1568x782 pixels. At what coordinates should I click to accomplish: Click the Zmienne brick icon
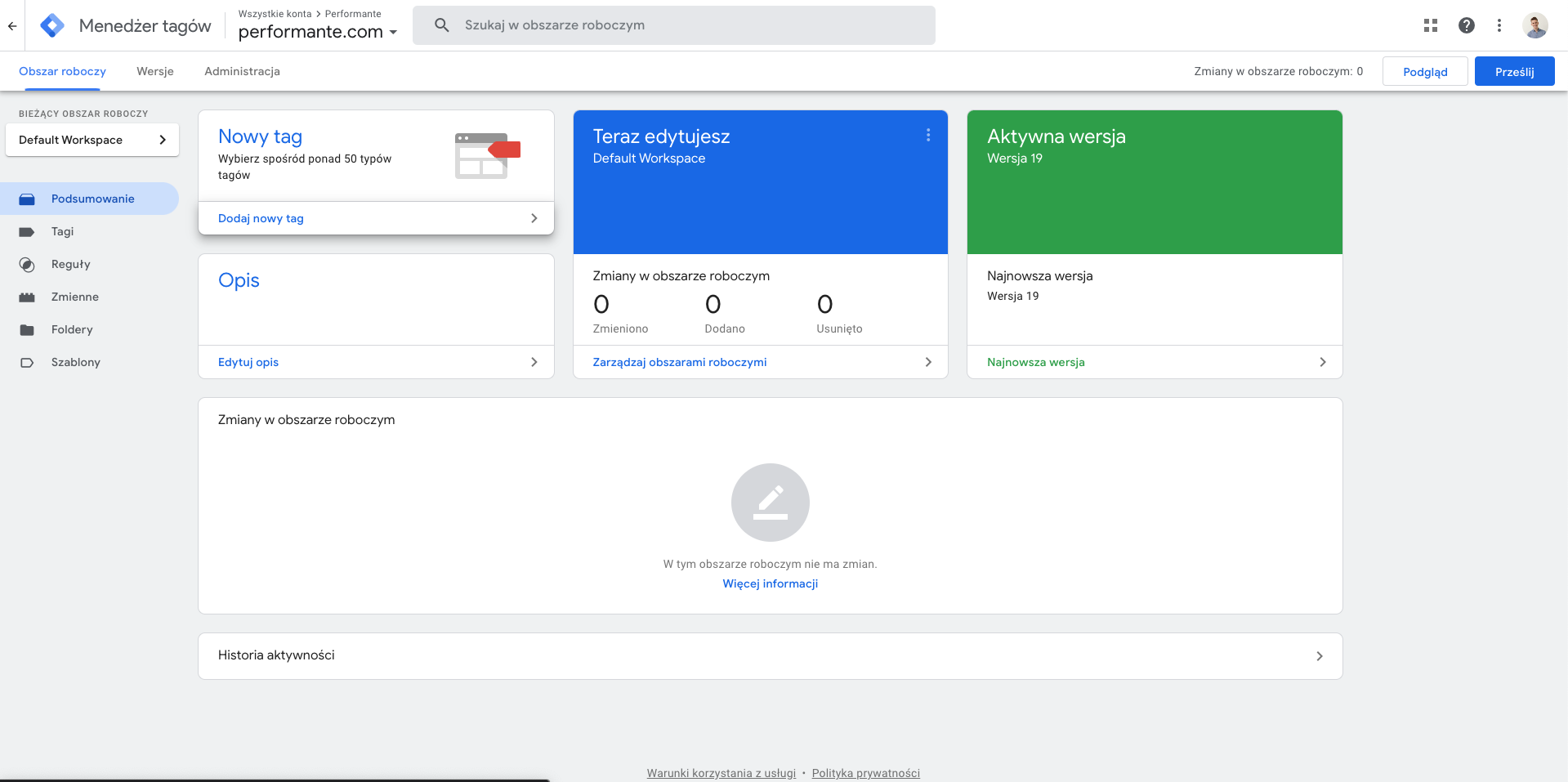(27, 297)
